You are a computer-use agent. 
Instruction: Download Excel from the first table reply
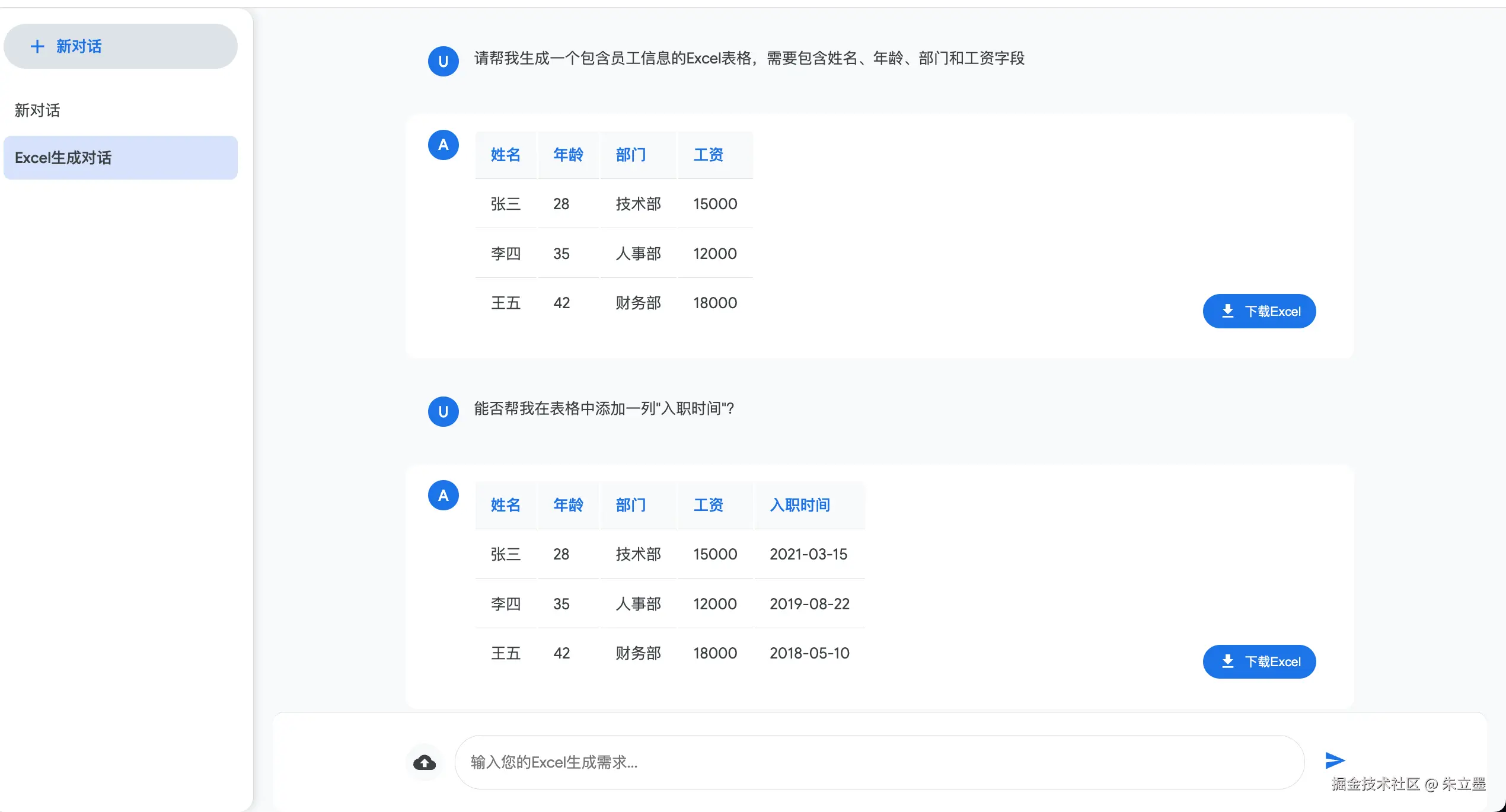click(1259, 311)
